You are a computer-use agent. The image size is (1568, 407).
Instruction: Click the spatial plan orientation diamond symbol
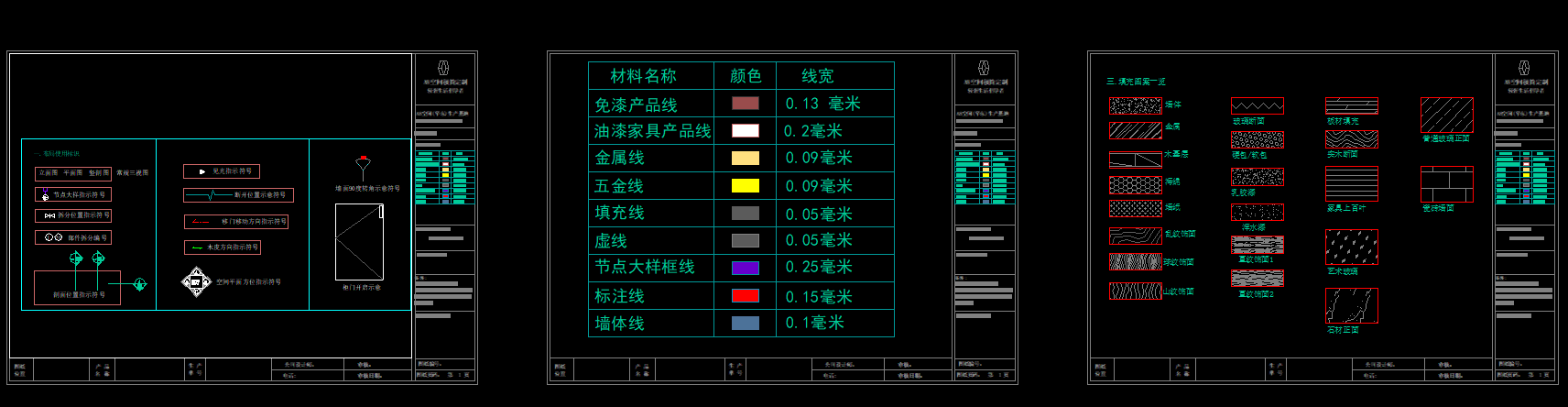[x=196, y=282]
